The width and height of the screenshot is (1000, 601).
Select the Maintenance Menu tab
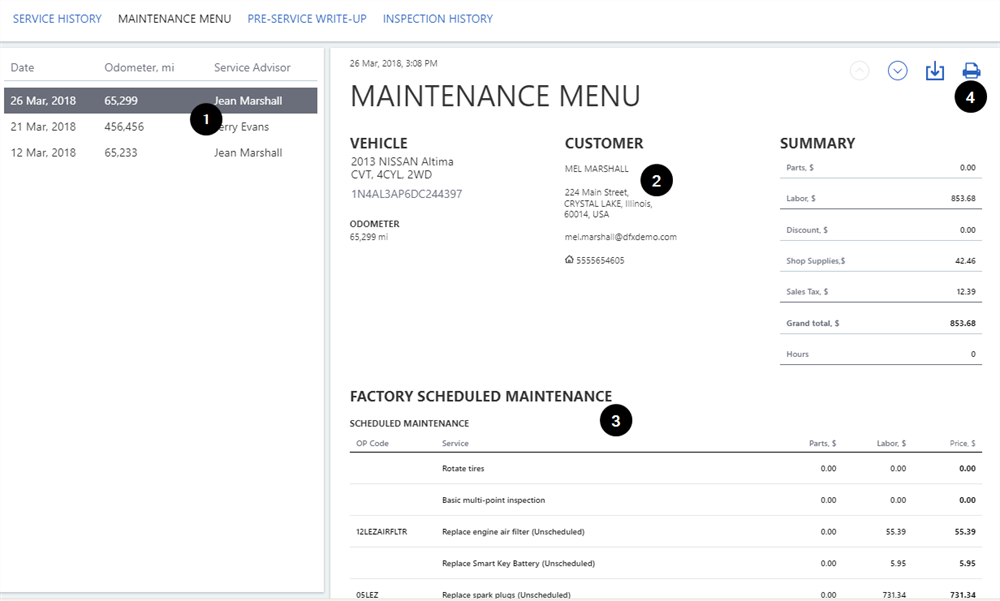click(x=174, y=19)
